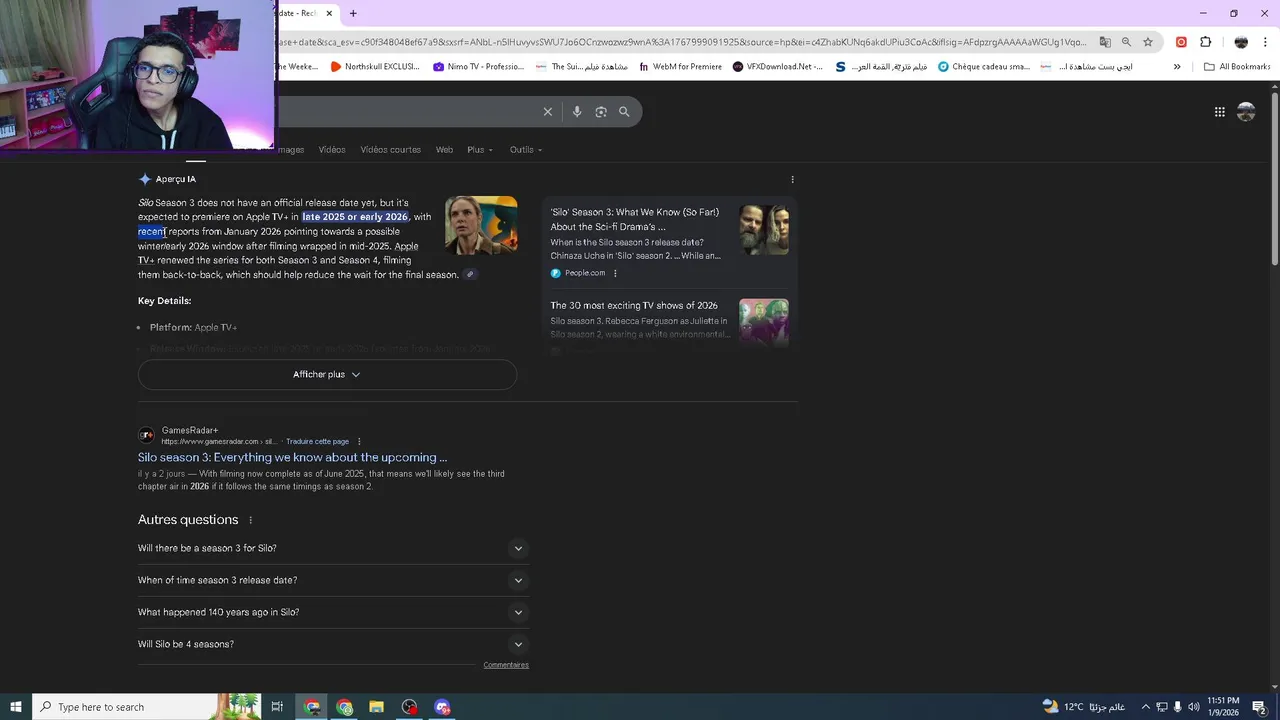This screenshot has width=1280, height=720.
Task: Show hidden system tray icons
Action: (x=1146, y=707)
